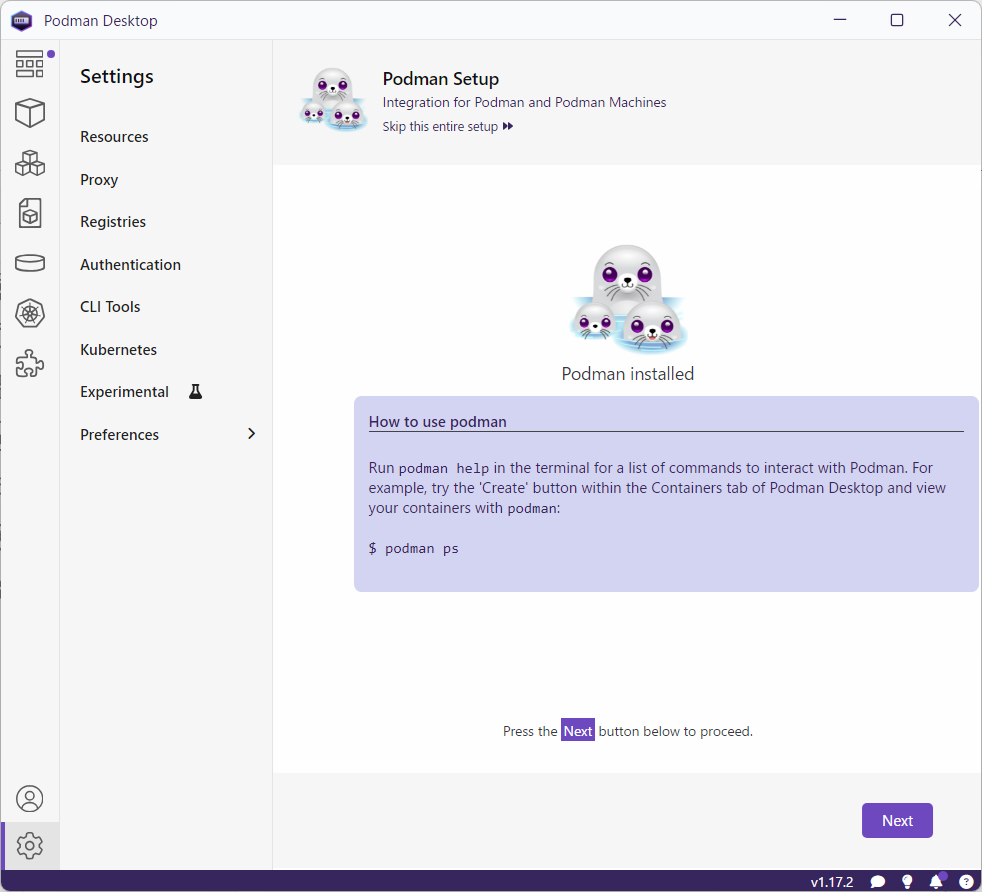Viewport: 982px width, 892px height.
Task: Click the help question mark icon
Action: coord(965,881)
